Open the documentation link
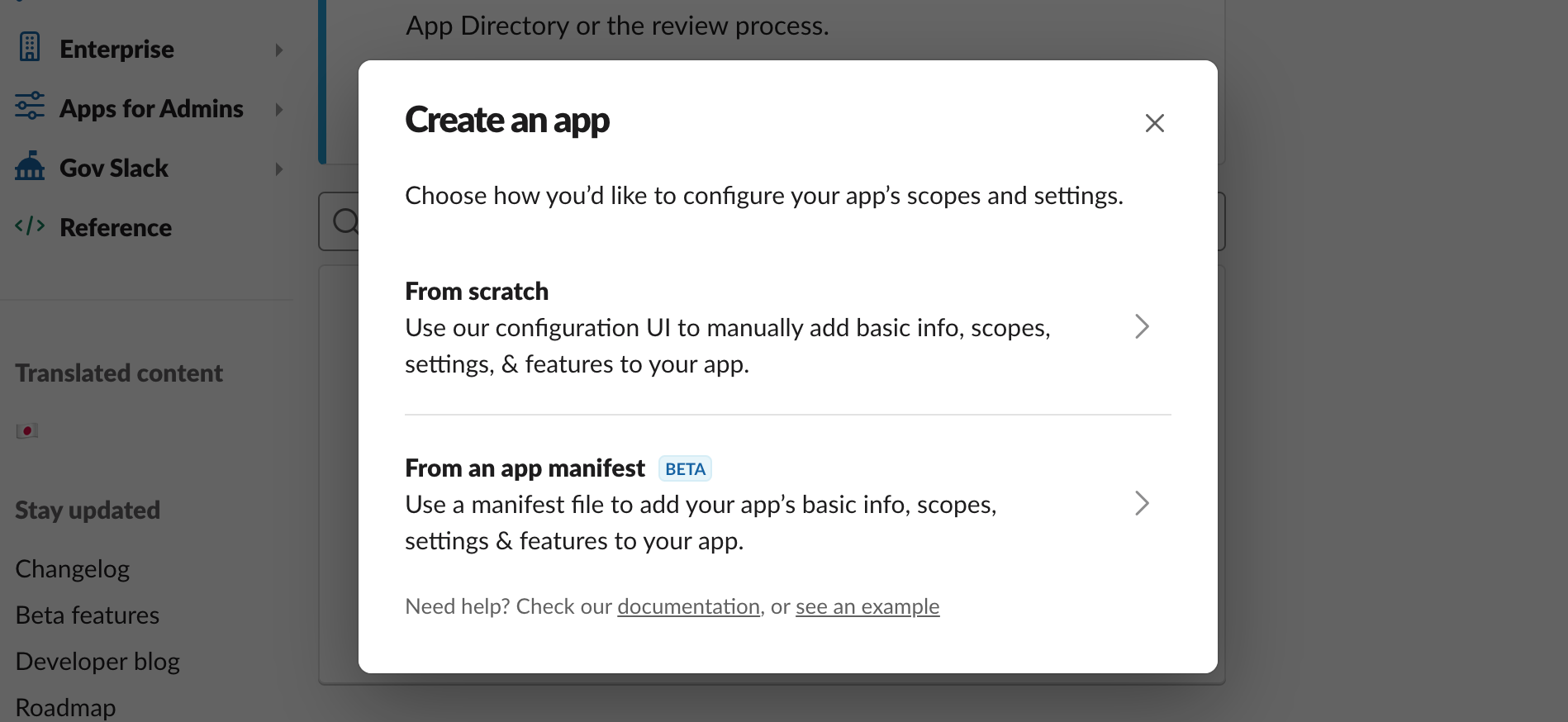The image size is (1568, 722). (x=688, y=606)
